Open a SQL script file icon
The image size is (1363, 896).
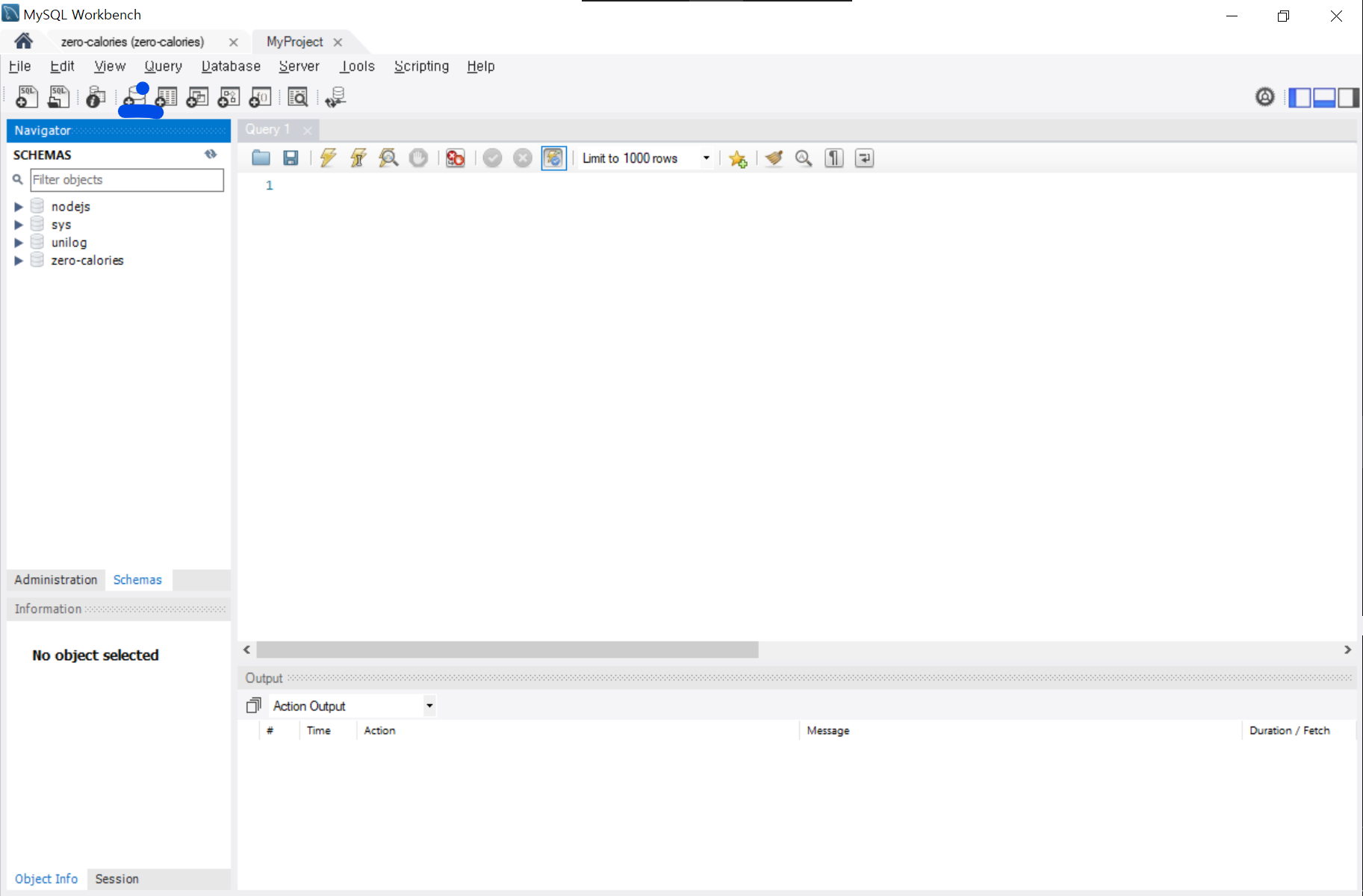[x=58, y=97]
